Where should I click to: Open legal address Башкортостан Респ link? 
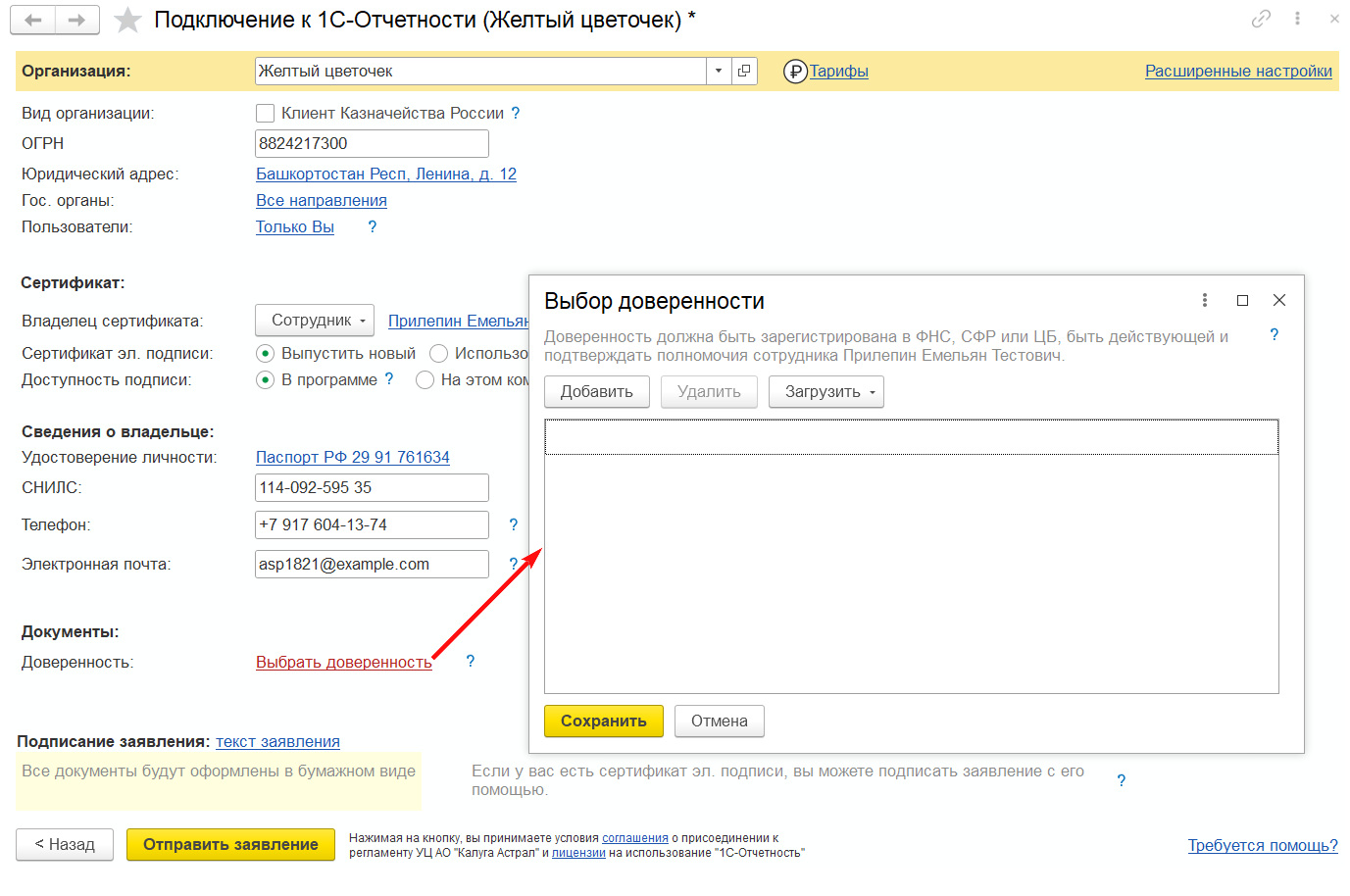(x=386, y=174)
